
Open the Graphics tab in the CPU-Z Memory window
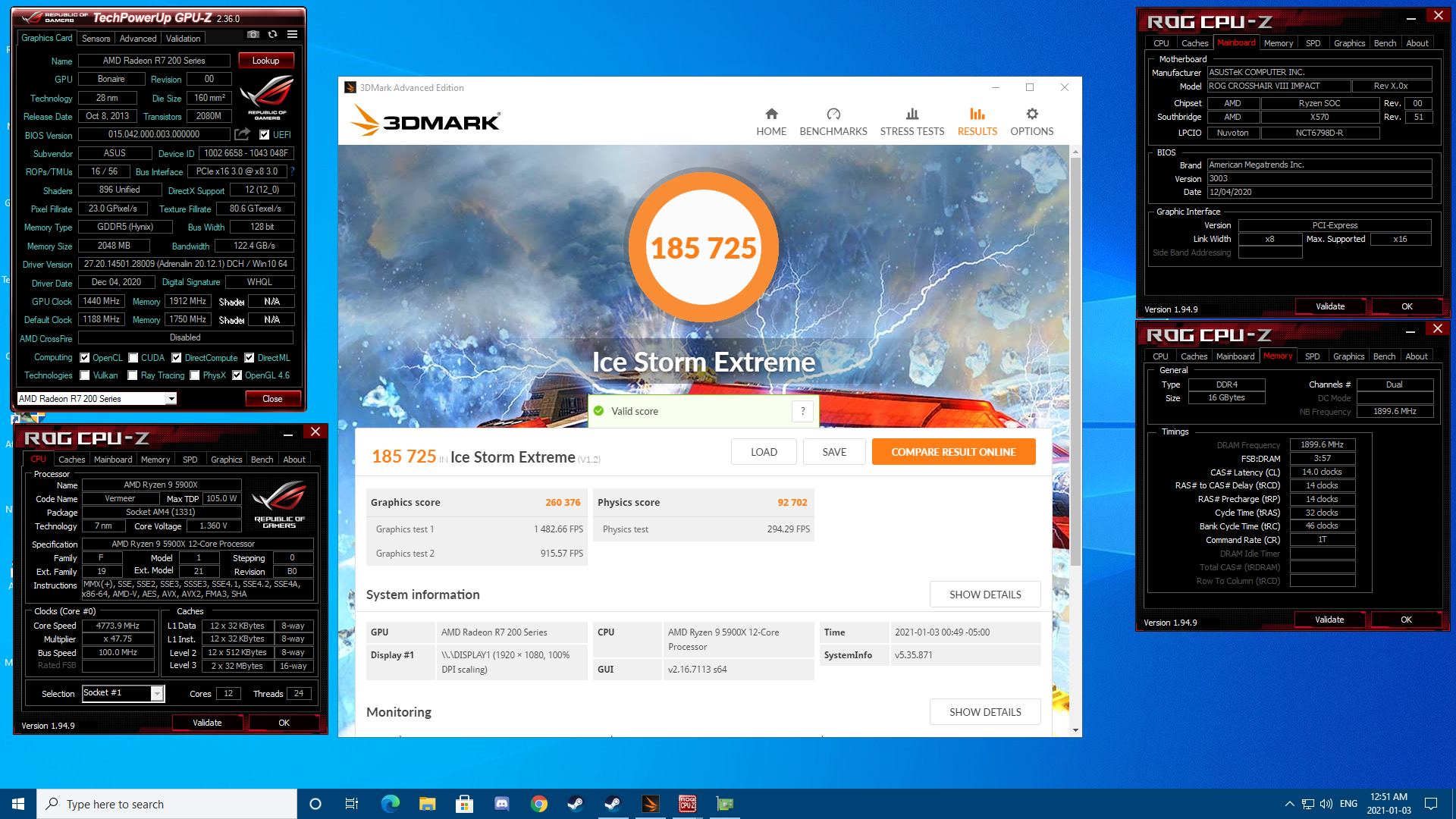pyautogui.click(x=1348, y=356)
